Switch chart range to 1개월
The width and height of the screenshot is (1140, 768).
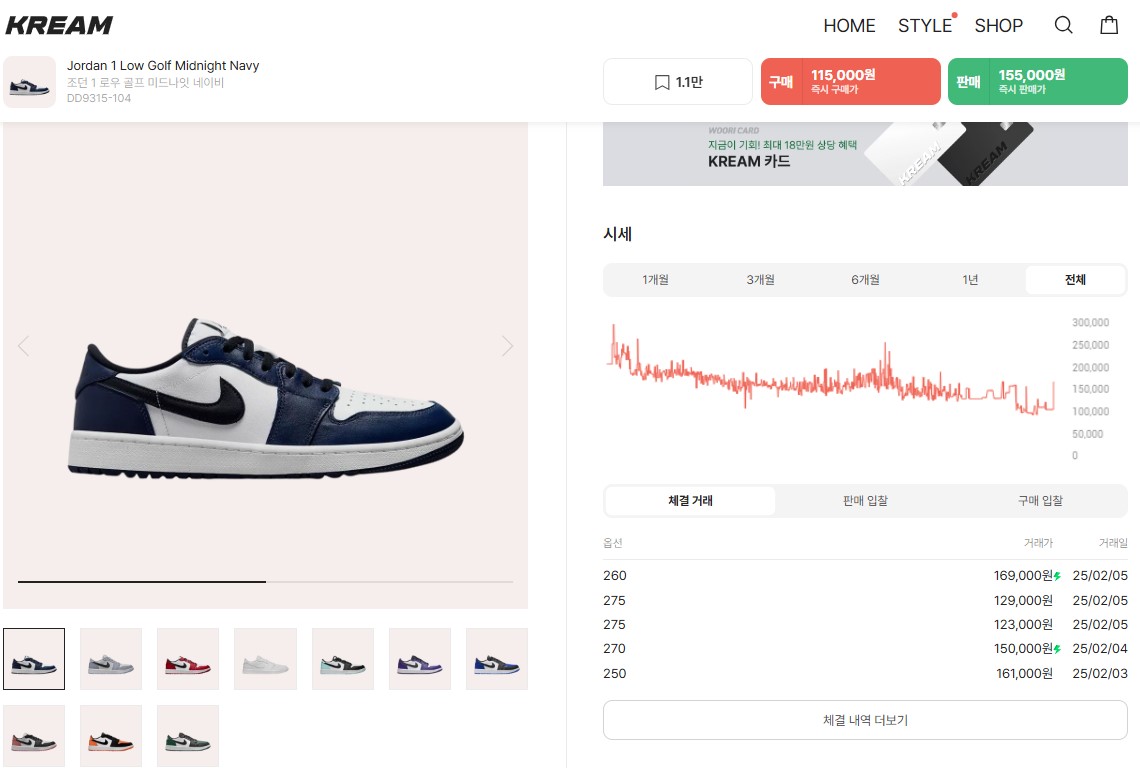point(655,279)
